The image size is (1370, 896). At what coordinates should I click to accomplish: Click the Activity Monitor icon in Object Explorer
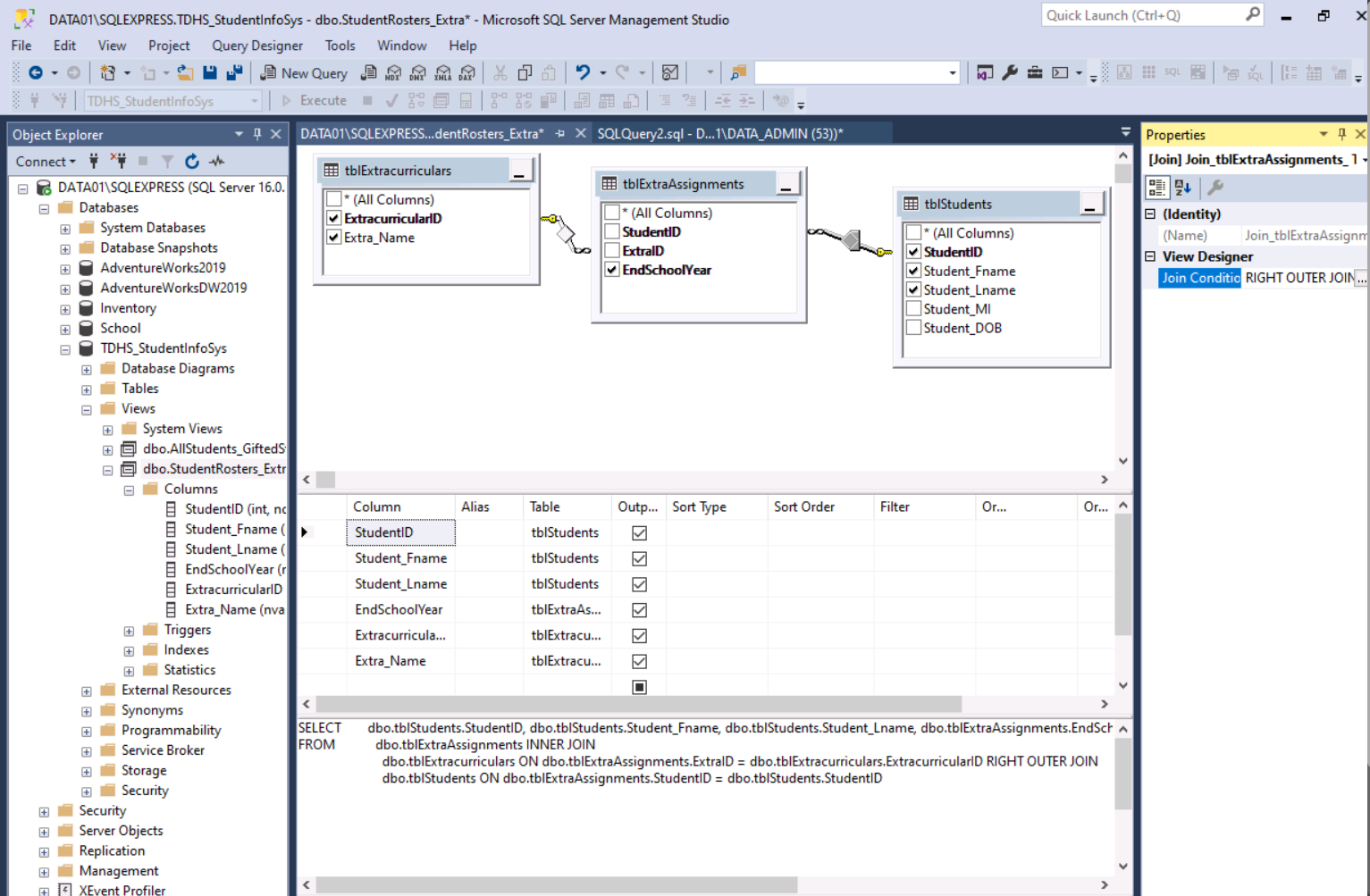point(217,162)
